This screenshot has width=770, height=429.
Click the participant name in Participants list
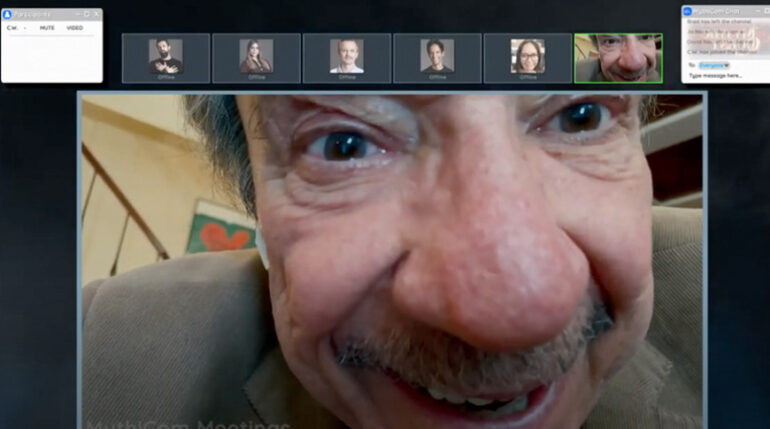point(12,28)
